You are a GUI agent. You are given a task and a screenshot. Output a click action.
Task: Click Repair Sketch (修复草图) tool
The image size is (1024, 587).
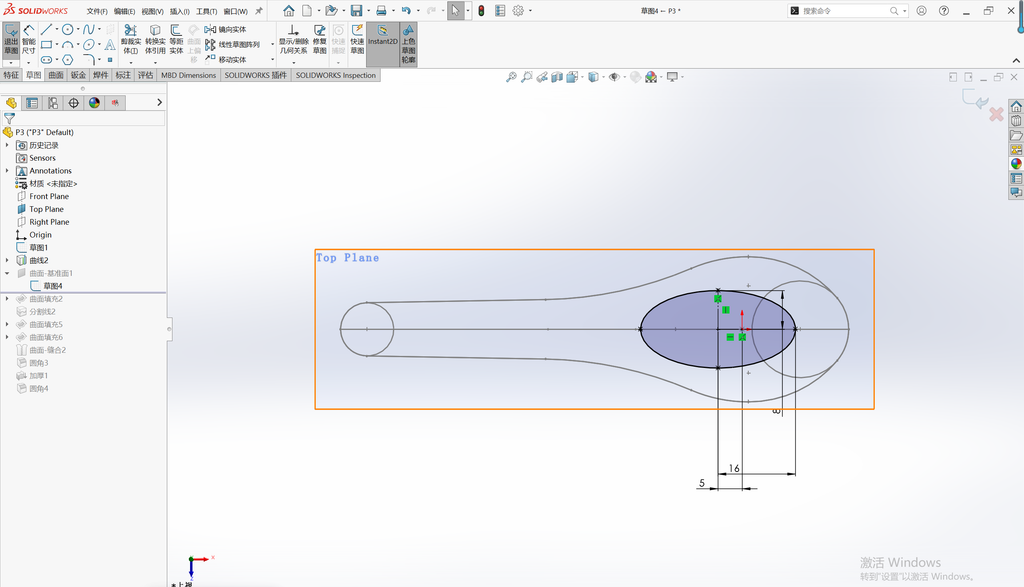[x=319, y=40]
